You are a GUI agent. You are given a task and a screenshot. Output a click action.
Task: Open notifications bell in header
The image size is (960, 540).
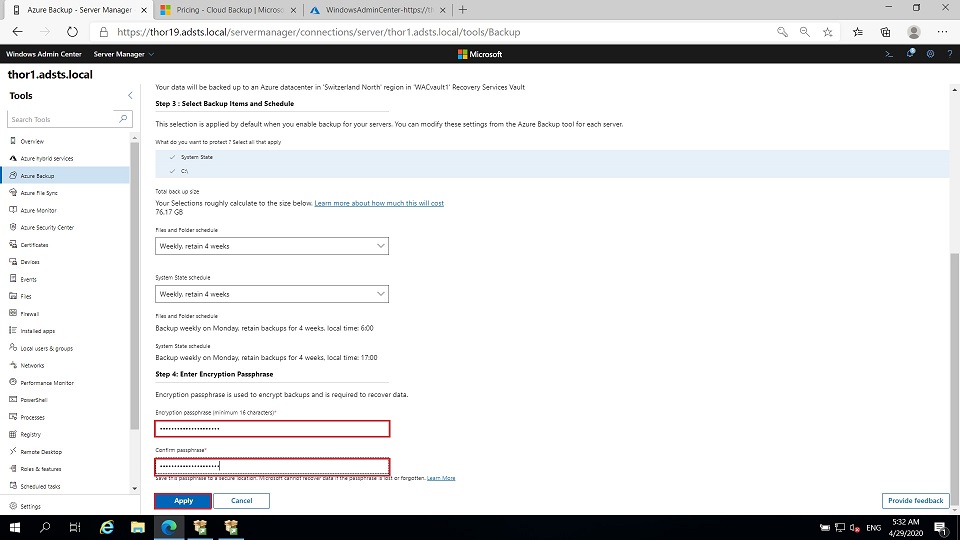point(910,54)
